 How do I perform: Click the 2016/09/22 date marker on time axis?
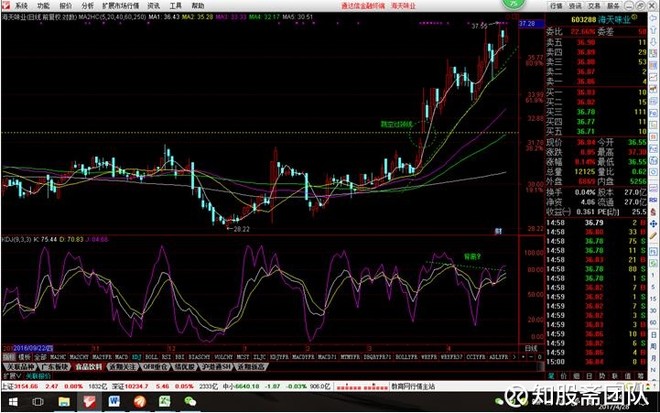click(x=33, y=348)
